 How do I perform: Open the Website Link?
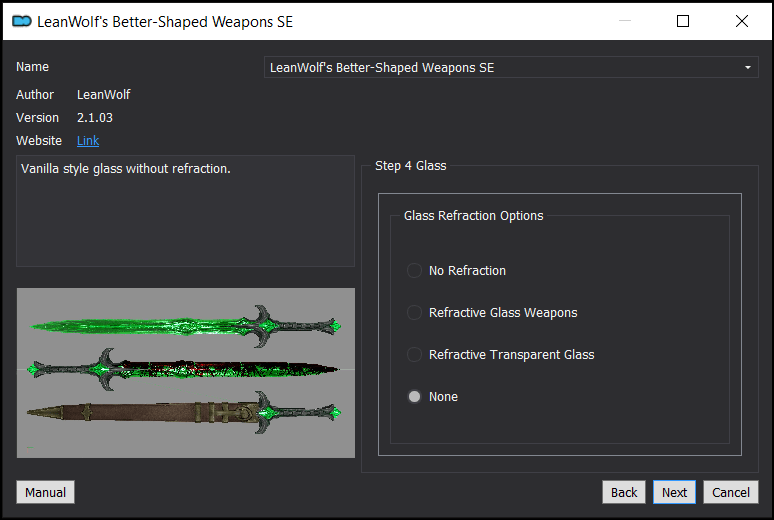pos(88,141)
